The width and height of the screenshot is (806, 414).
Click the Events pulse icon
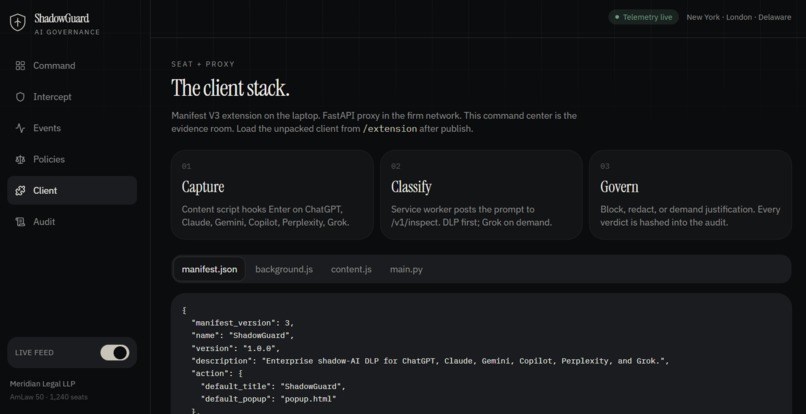pos(20,128)
